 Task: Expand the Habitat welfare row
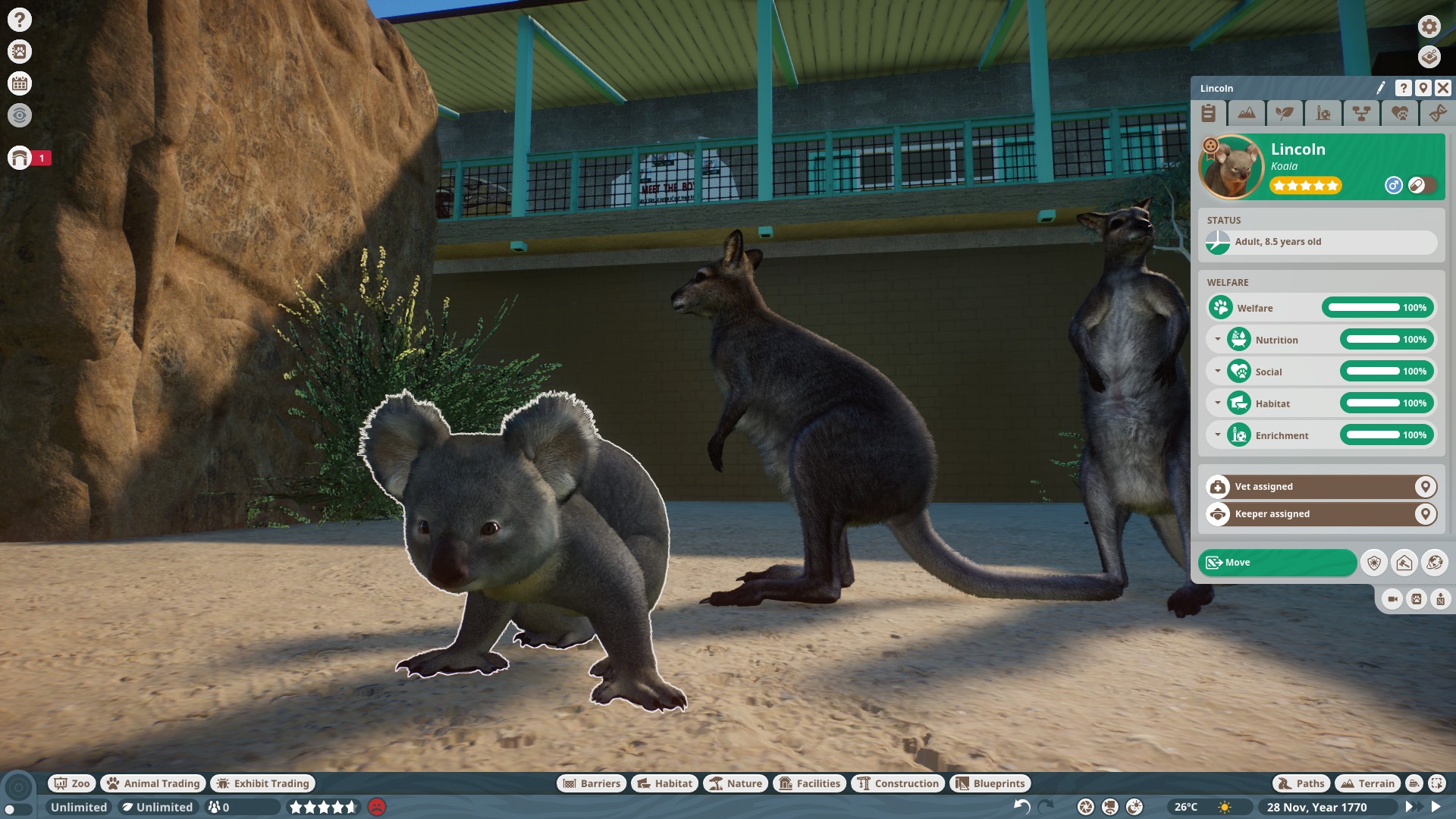point(1218,403)
